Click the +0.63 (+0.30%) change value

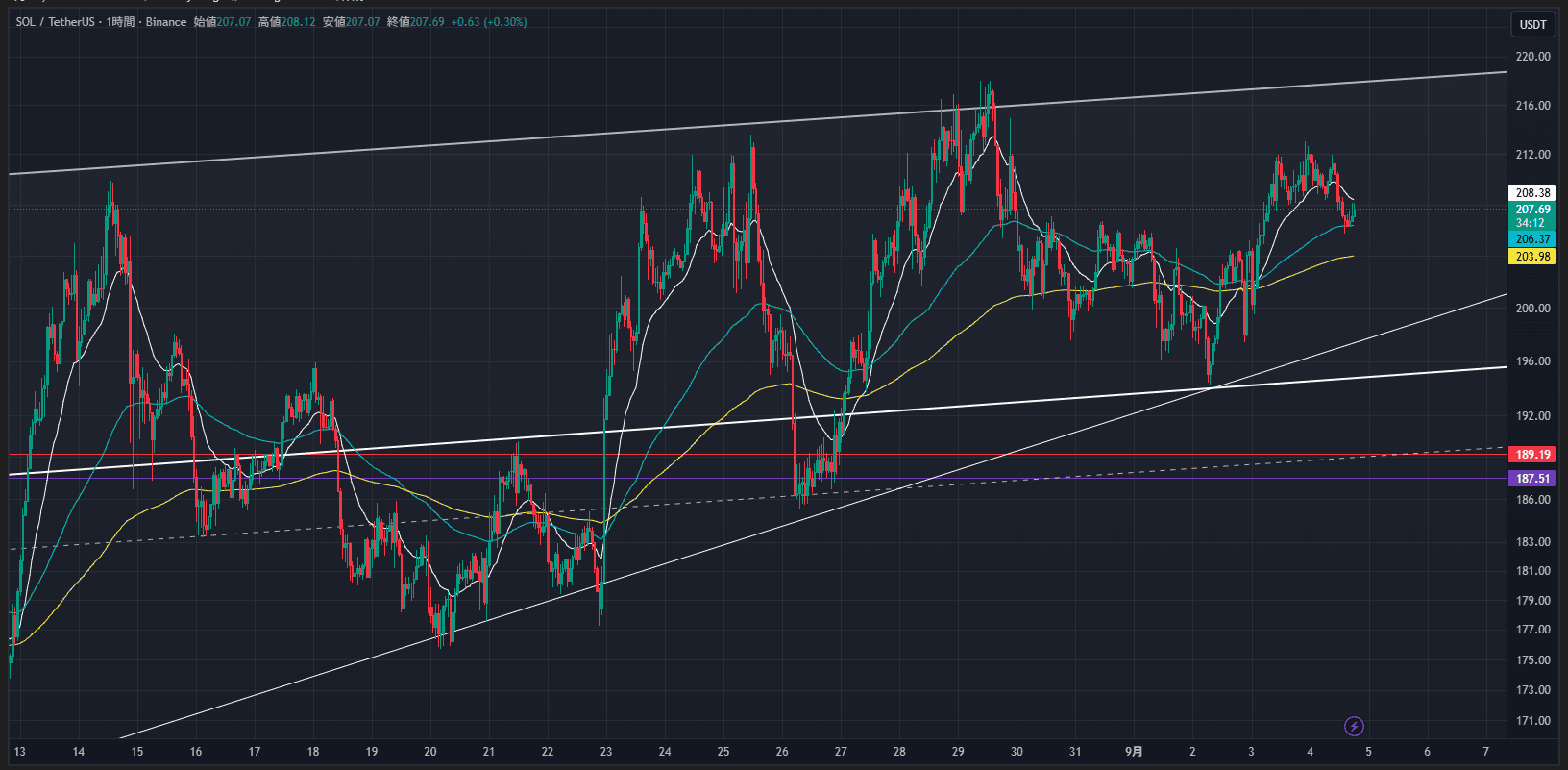[x=490, y=22]
